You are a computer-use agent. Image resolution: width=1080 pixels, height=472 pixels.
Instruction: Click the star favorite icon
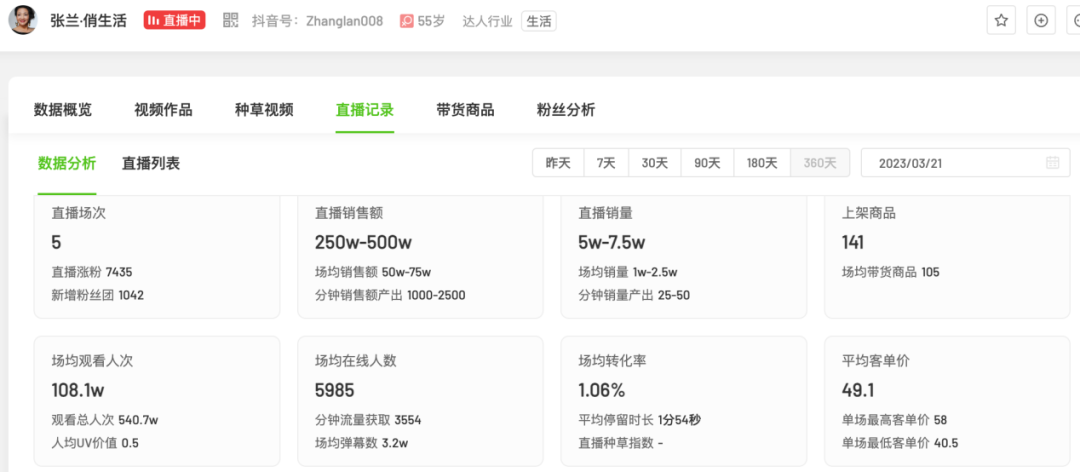click(1001, 20)
